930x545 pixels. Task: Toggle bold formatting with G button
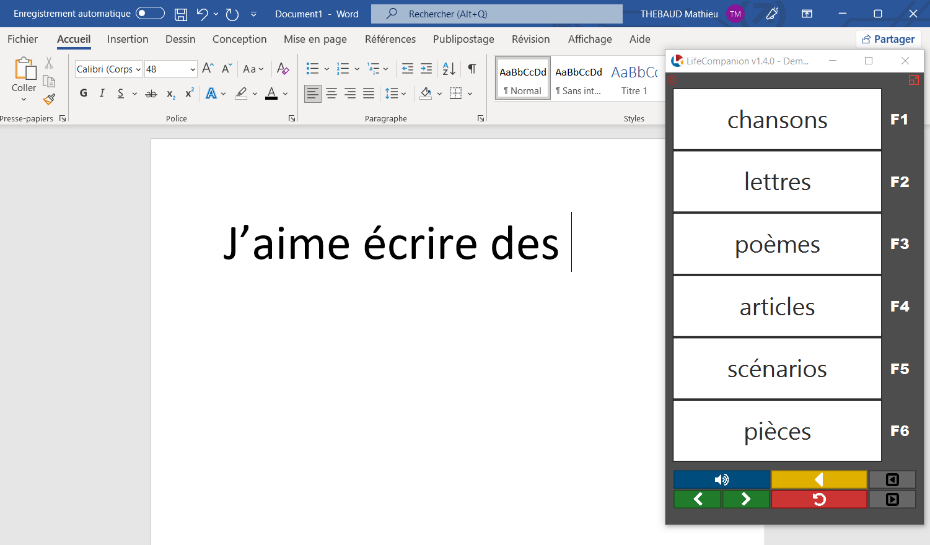83,93
